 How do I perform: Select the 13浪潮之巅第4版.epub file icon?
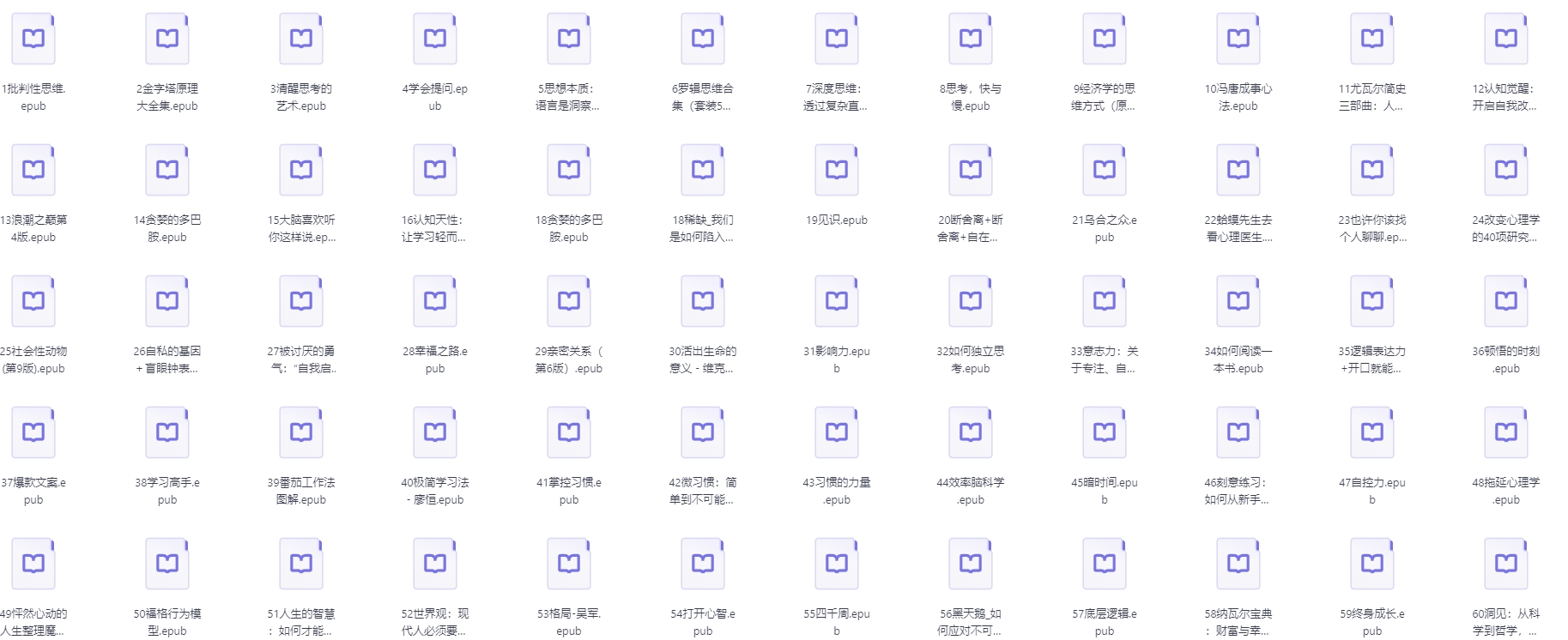pyautogui.click(x=33, y=170)
